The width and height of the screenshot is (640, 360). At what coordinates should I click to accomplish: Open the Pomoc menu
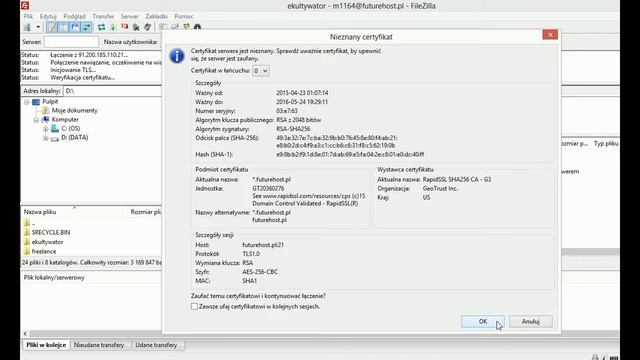click(184, 16)
